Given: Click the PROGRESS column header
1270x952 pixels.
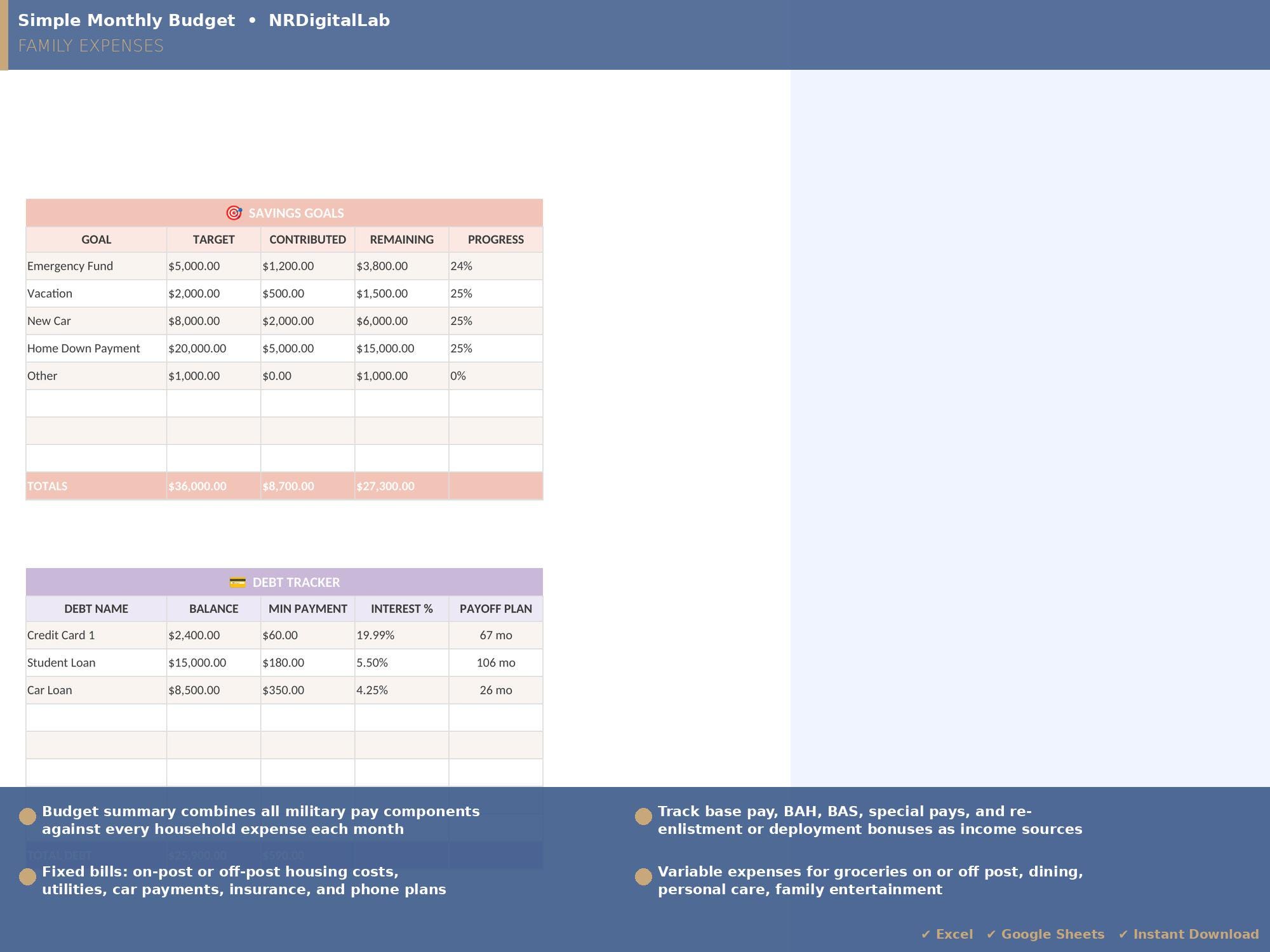Looking at the screenshot, I should [x=496, y=239].
